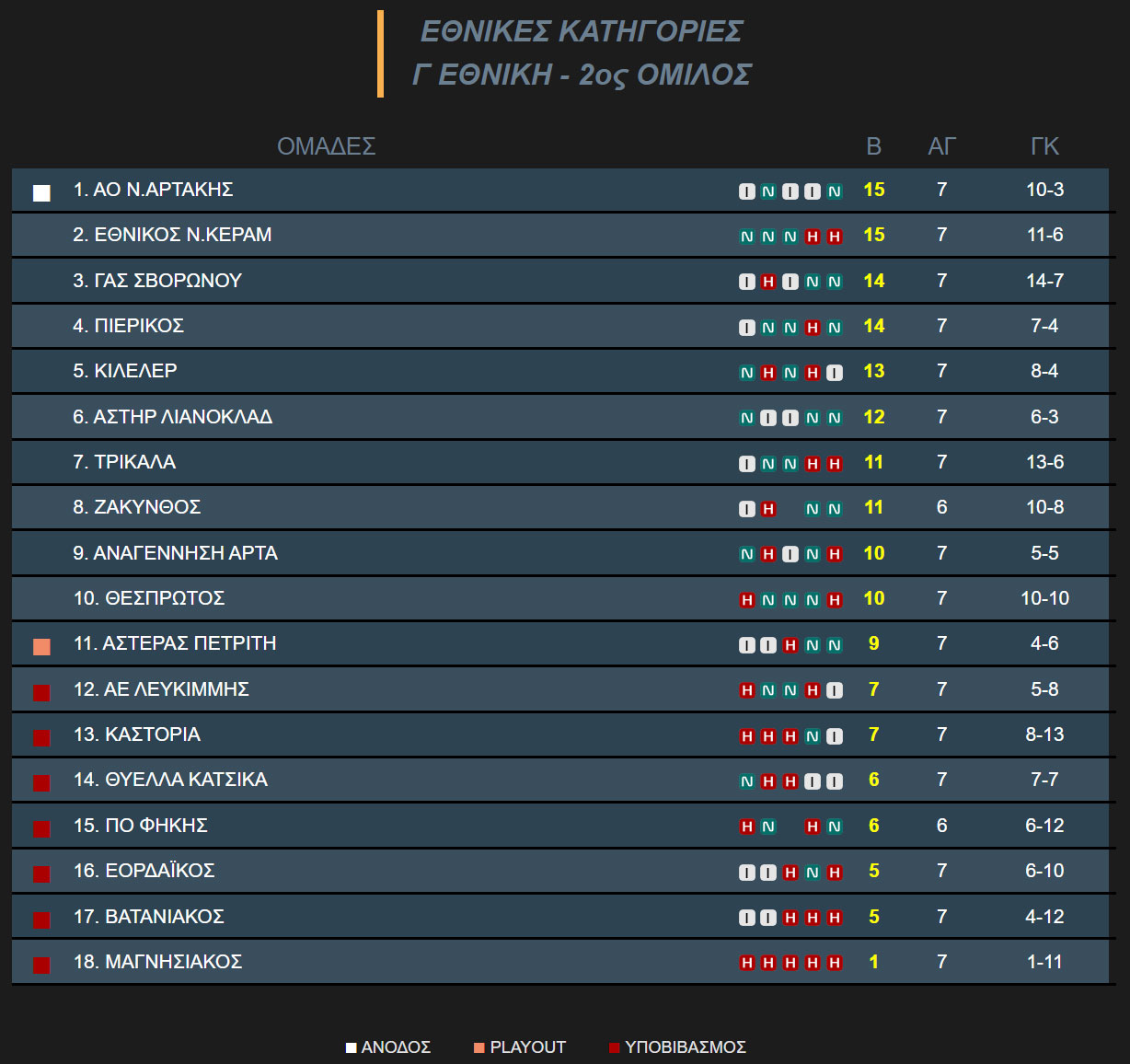This screenshot has height=1064, width=1130.
Task: Click the red Η form badge in ΠΙΕΡΙΚΟΣ row
Action: (x=813, y=328)
